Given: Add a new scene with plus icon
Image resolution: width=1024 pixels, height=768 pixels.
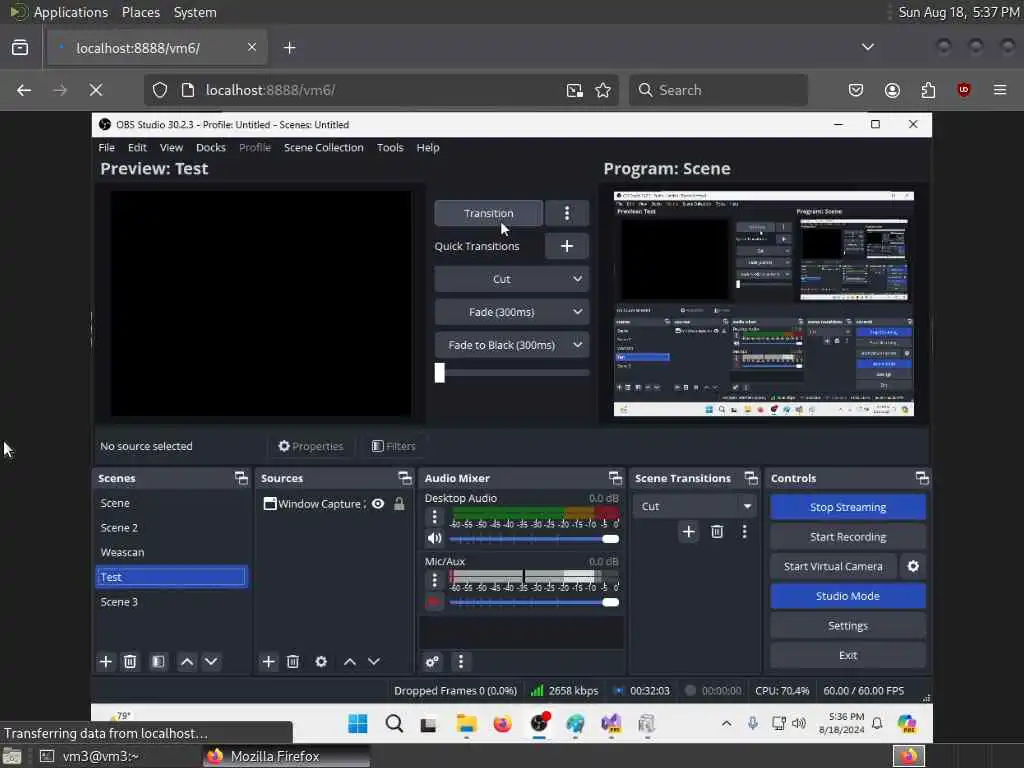Looking at the screenshot, I should 105,662.
